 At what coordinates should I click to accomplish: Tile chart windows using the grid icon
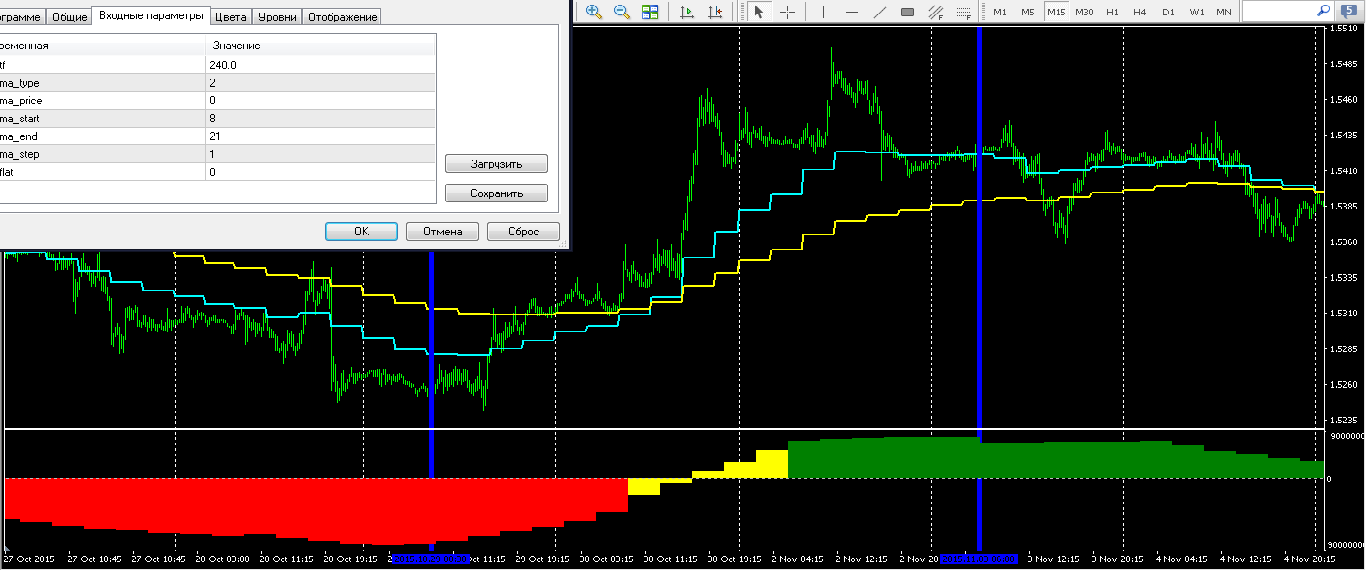click(650, 12)
